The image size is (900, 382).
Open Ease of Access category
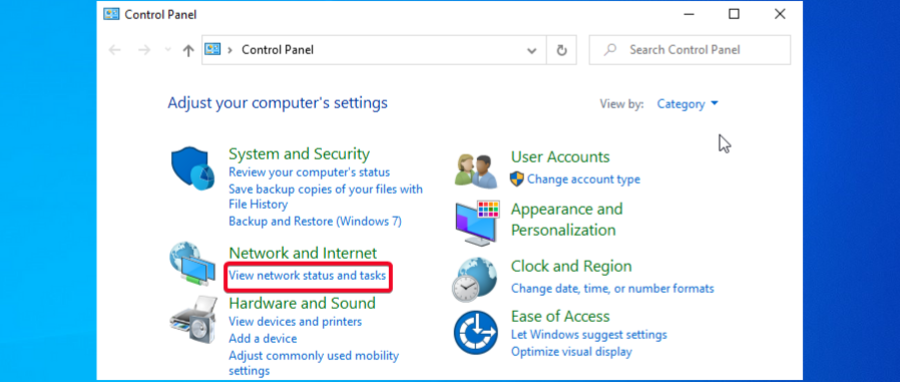click(560, 316)
